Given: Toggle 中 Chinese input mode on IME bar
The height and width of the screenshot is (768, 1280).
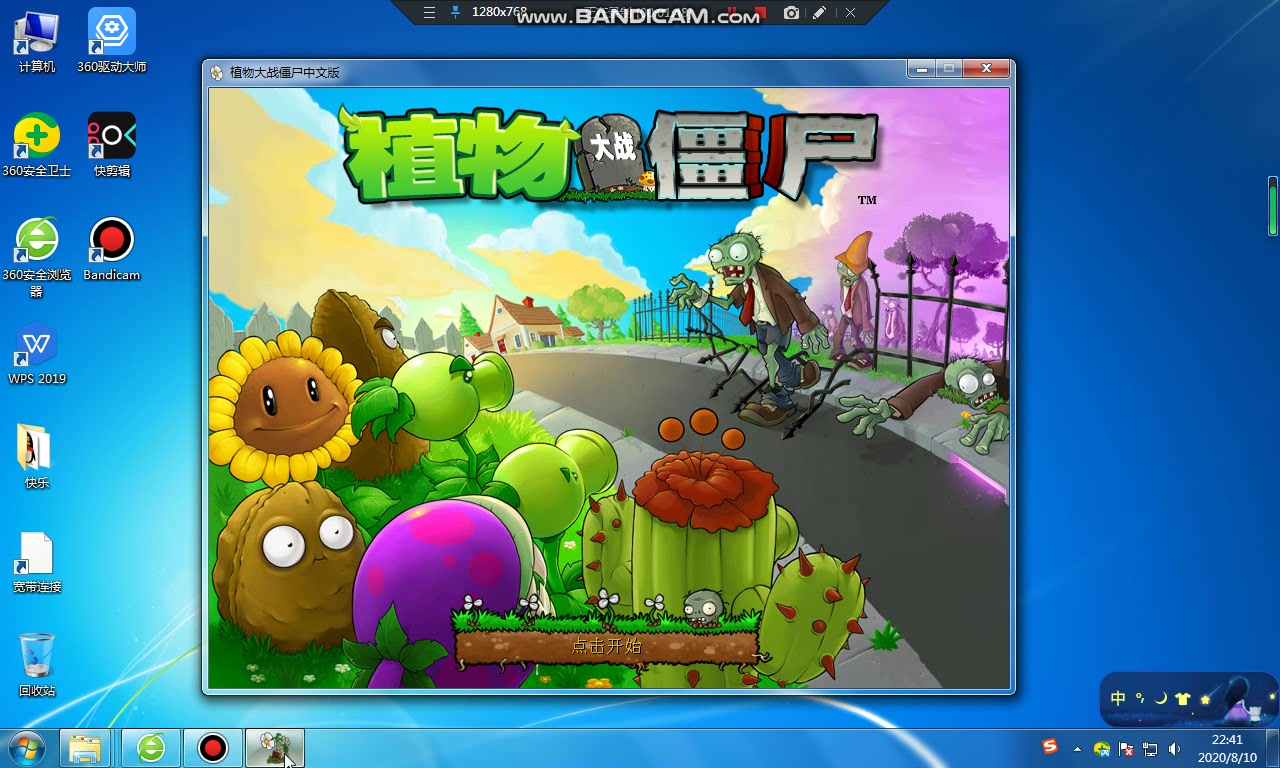Looking at the screenshot, I should coord(1118,699).
